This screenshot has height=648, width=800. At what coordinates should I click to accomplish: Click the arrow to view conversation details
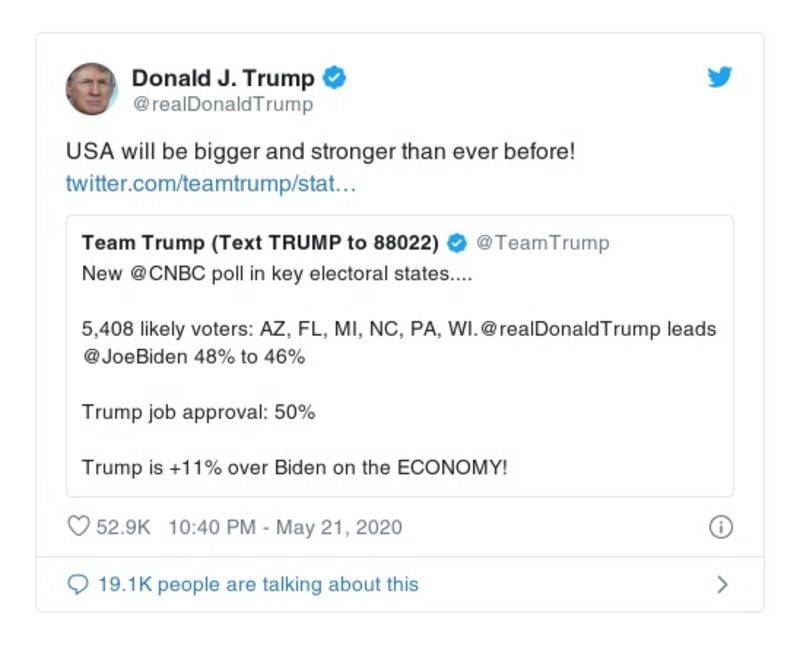tap(721, 583)
